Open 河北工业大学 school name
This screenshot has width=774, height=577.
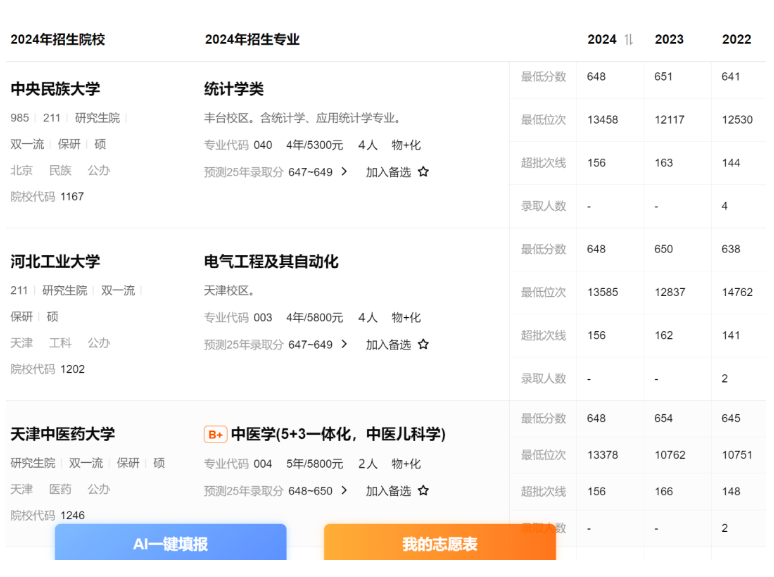click(55, 262)
